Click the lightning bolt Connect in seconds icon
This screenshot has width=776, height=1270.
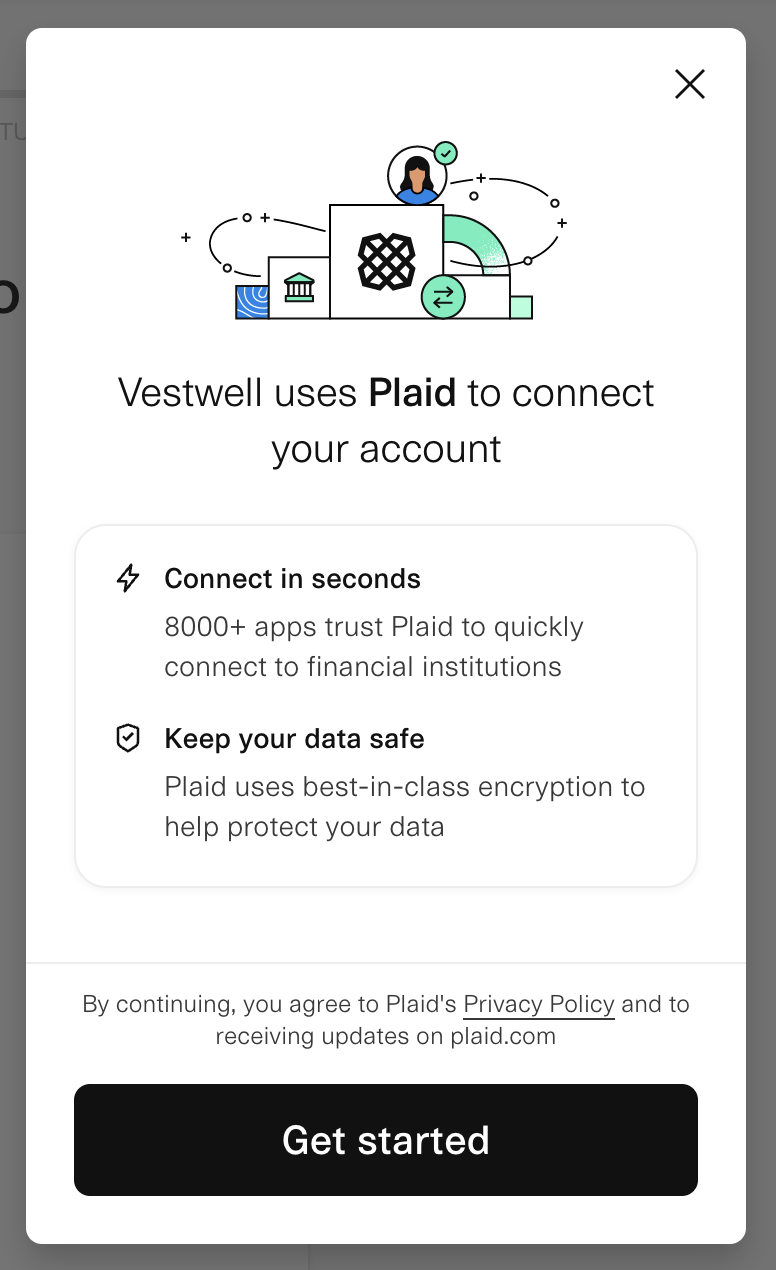pyautogui.click(x=128, y=578)
